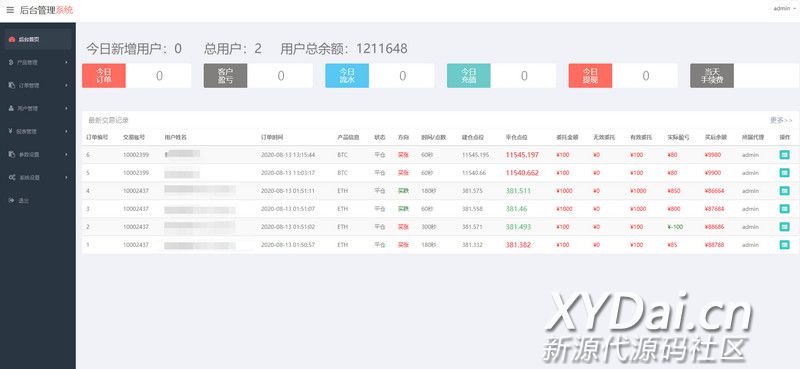Click the 退出 logout icon

[x=11, y=201]
